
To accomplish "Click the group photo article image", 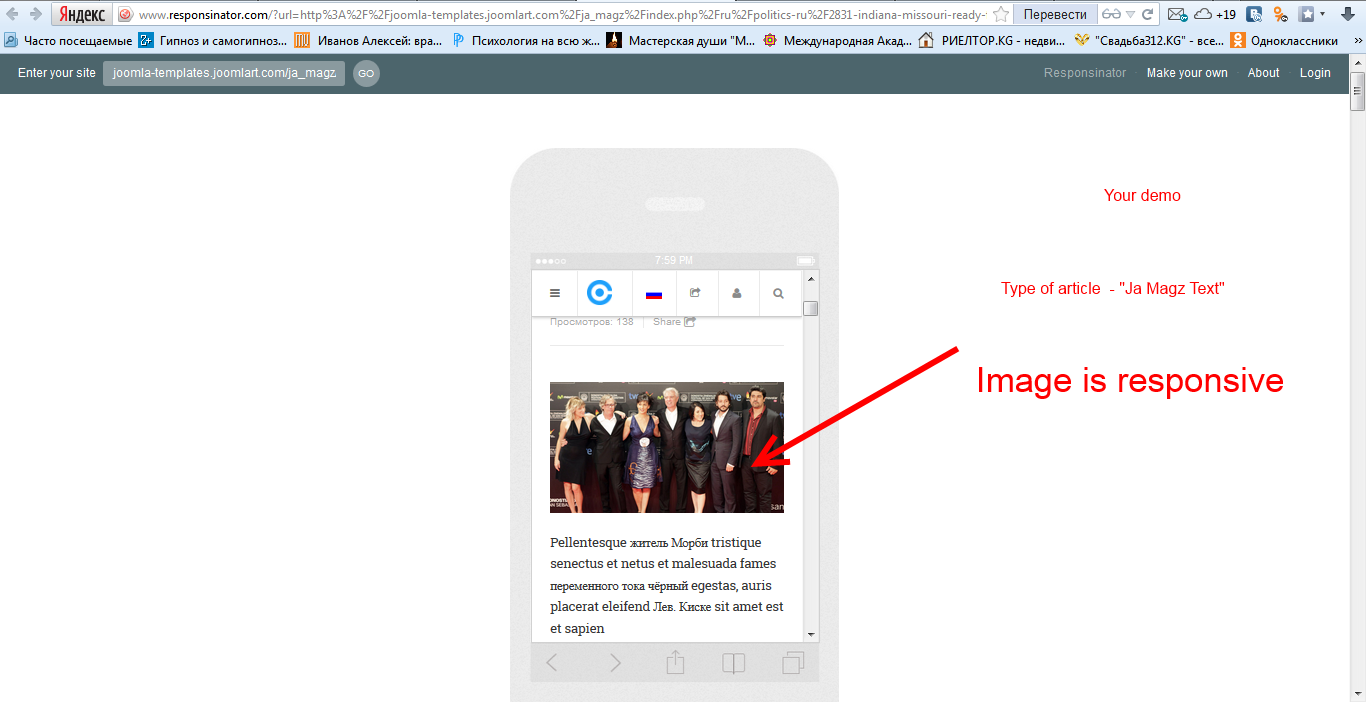I will pyautogui.click(x=667, y=447).
